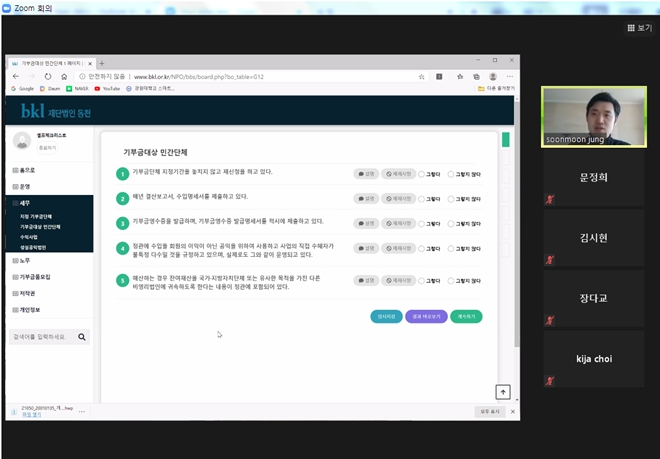Click the sidebar search magnifier icon
The width and height of the screenshot is (660, 459).
pyautogui.click(x=82, y=337)
